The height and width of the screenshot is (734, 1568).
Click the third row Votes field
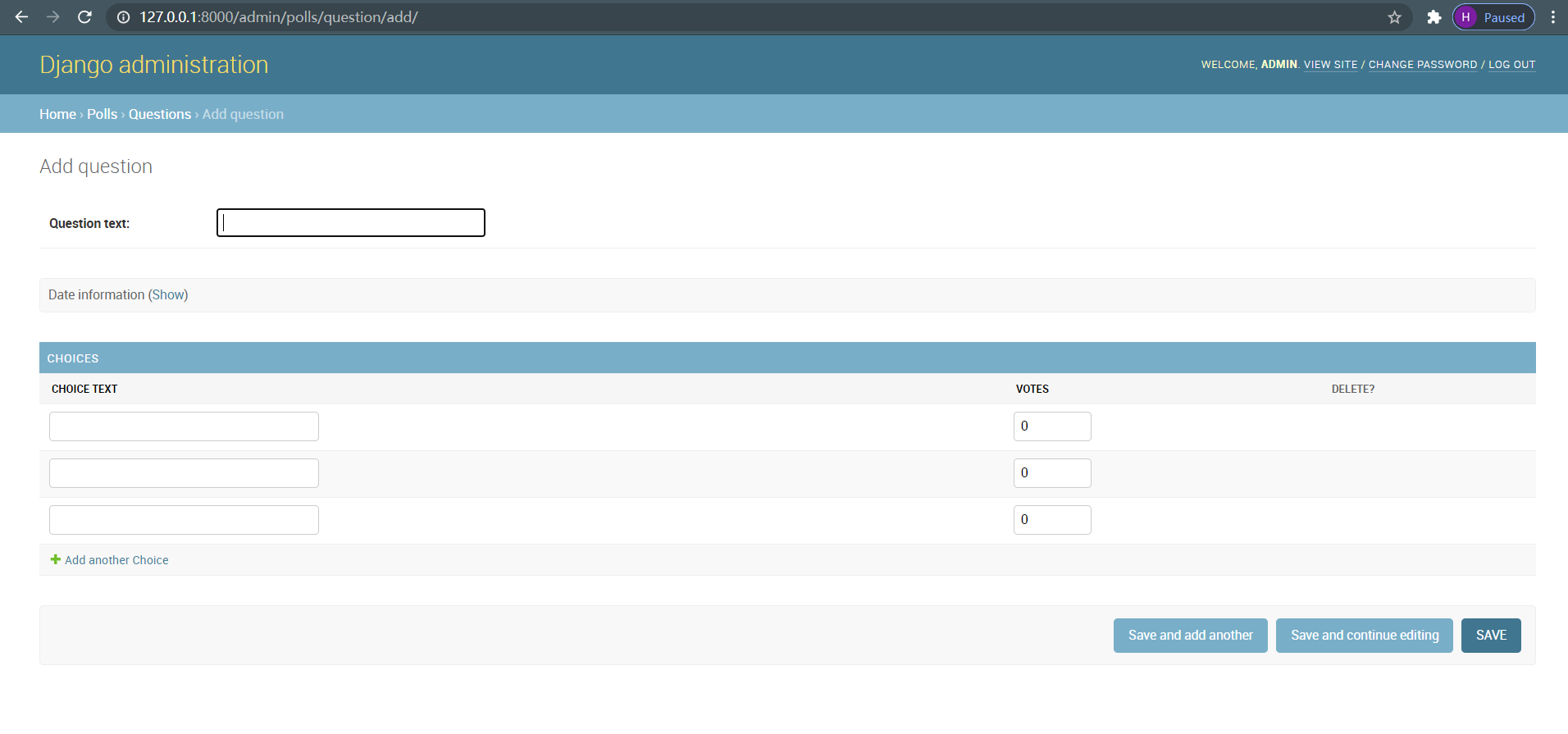click(x=1052, y=520)
